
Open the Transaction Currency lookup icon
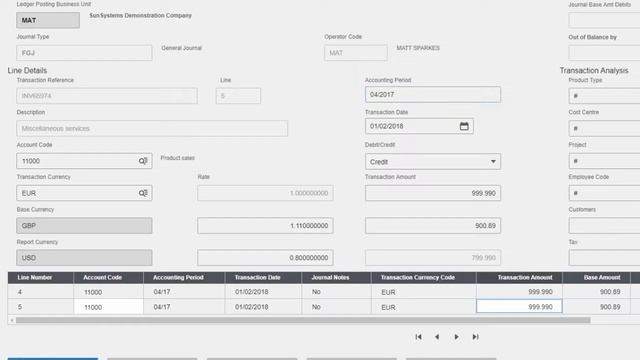(x=143, y=193)
